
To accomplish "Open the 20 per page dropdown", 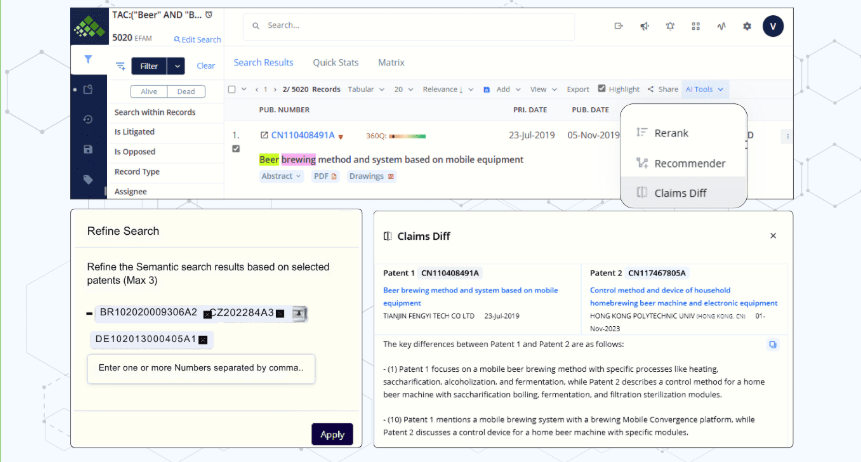I will (404, 90).
